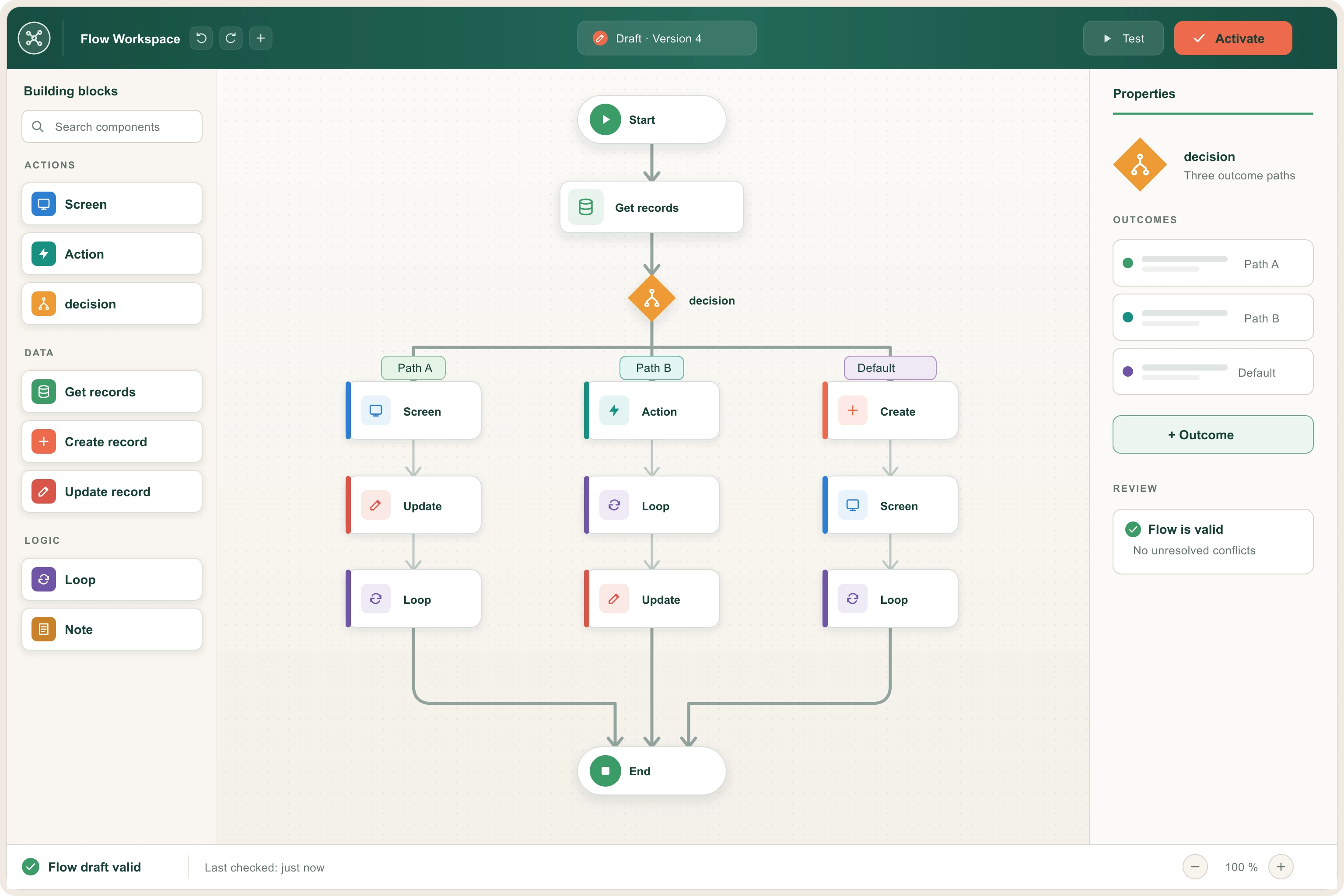1344x896 pixels.
Task: Select the Path A branch label
Action: click(413, 368)
